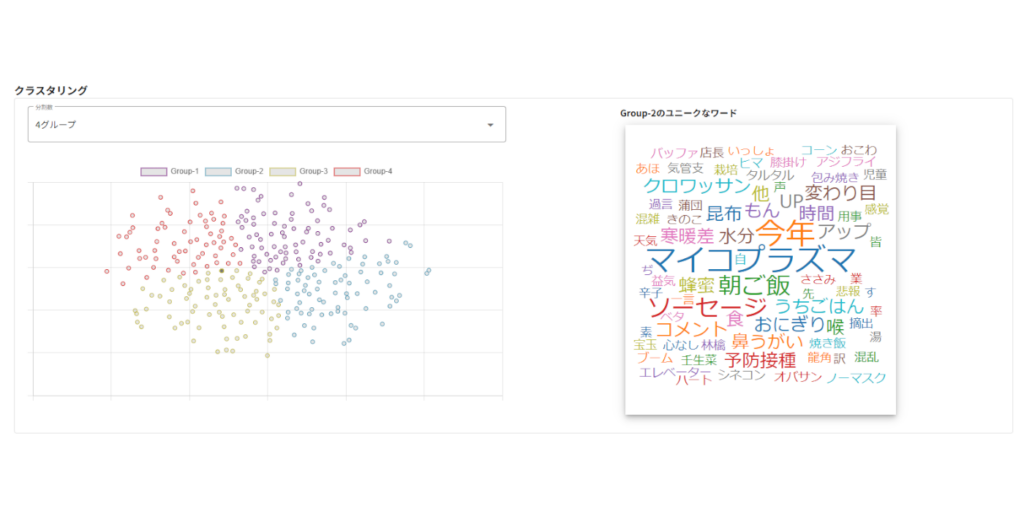Select the green 朝ご飯 word

(x=753, y=286)
